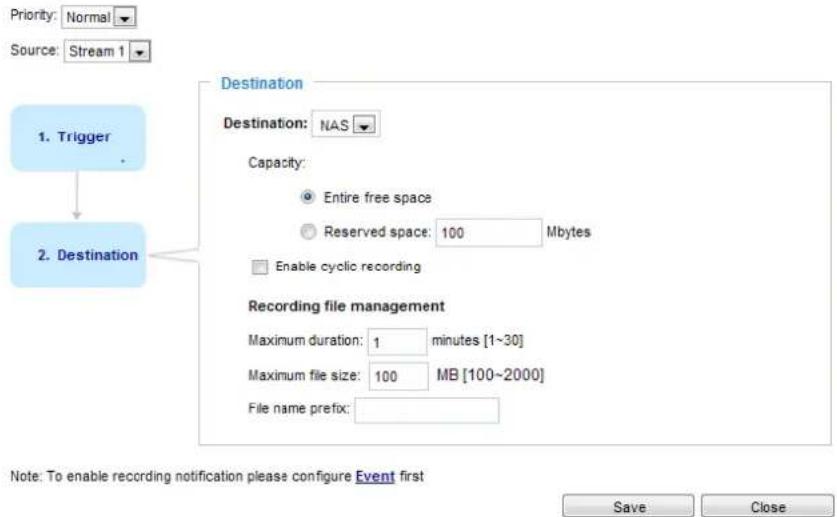Click the Entire free space label
The width and height of the screenshot is (837, 517).
[377, 197]
